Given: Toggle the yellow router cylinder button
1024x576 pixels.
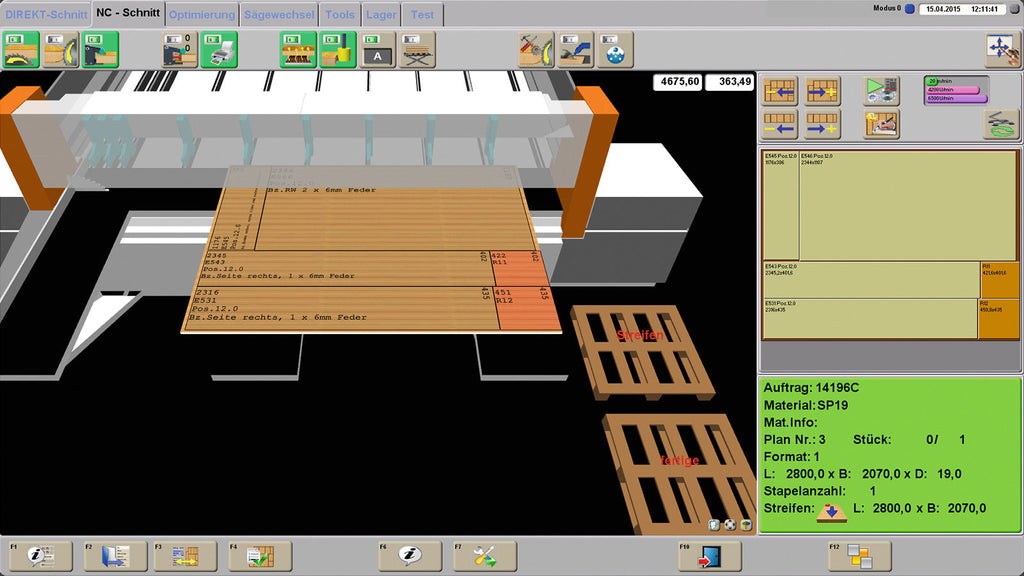Looking at the screenshot, I should pos(338,50).
